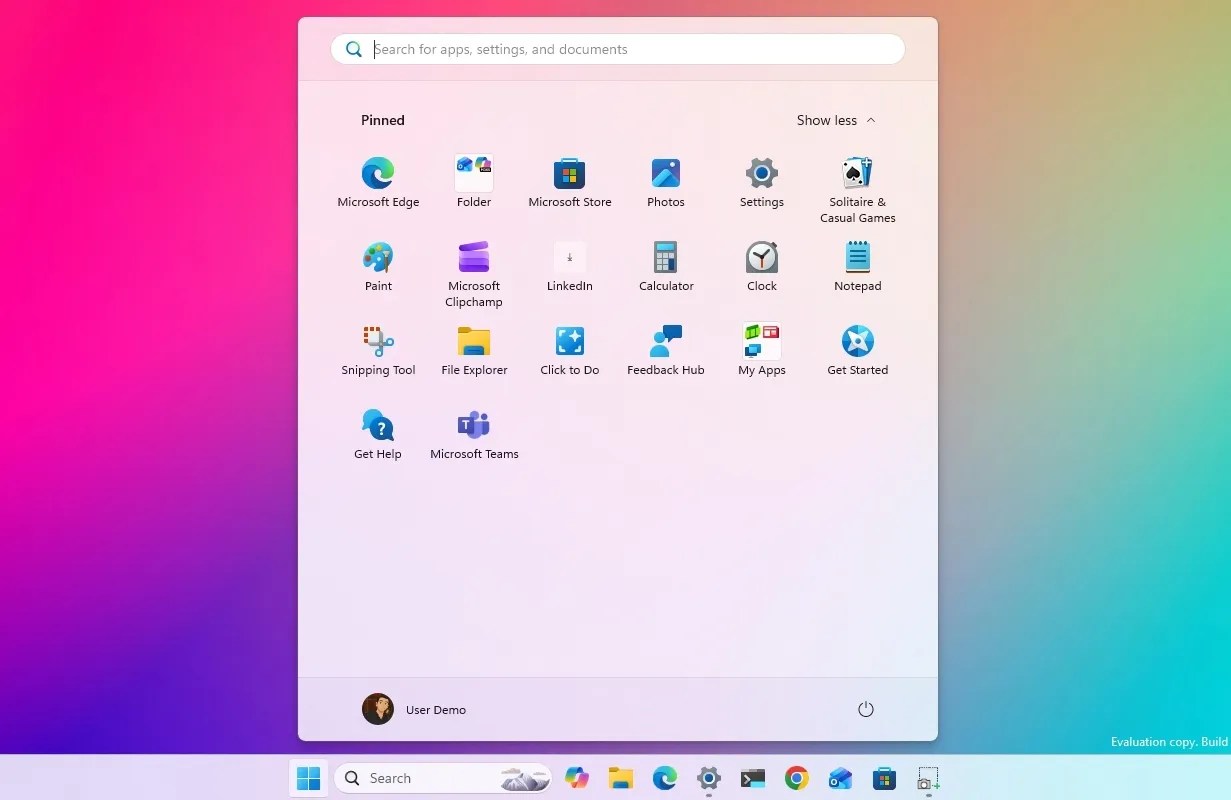Open File Explorer from the Pinned grid
The width and height of the screenshot is (1231, 800).
474,350
